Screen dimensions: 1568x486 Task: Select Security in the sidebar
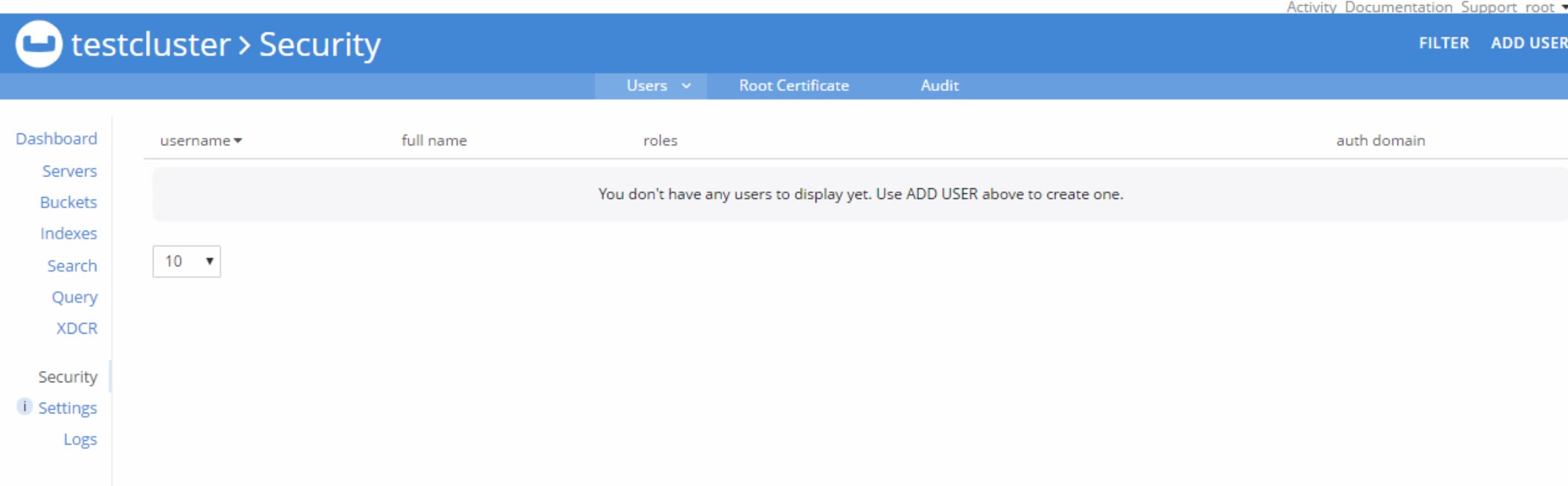68,377
